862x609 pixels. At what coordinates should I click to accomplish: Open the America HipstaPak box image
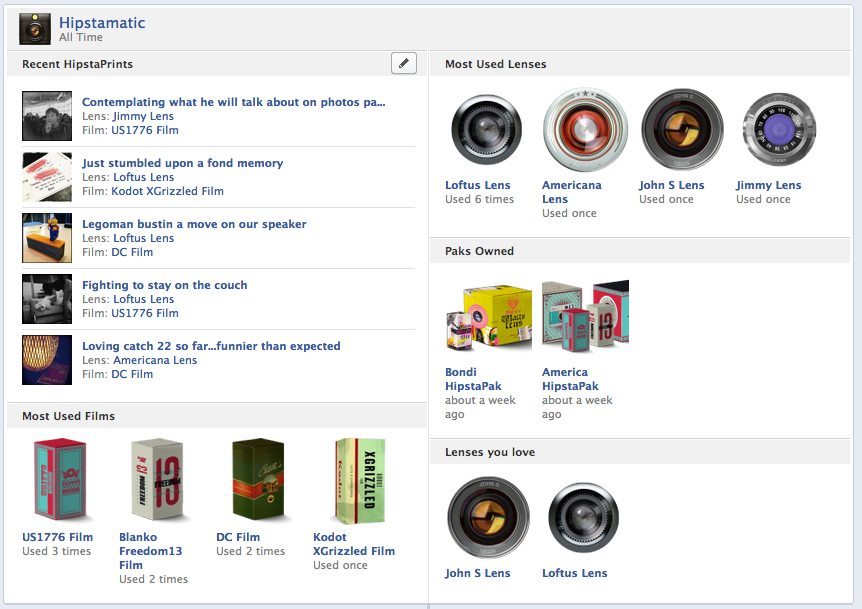click(x=585, y=316)
